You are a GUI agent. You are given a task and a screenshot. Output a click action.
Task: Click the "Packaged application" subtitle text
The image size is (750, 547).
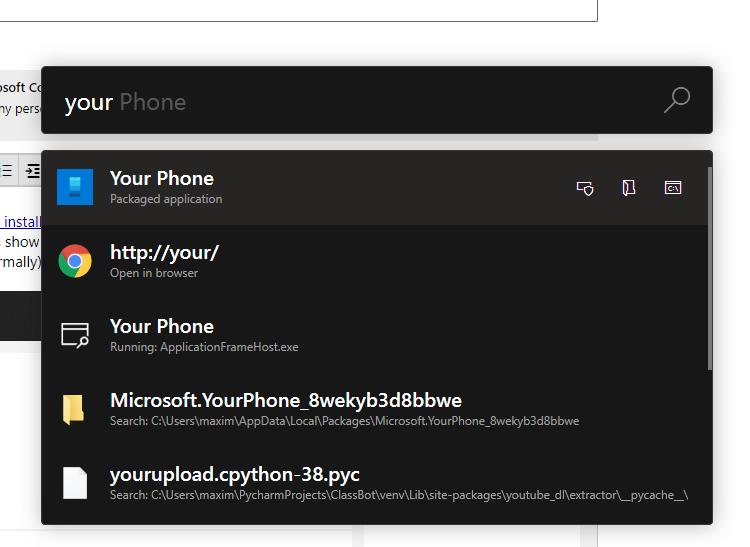166,199
